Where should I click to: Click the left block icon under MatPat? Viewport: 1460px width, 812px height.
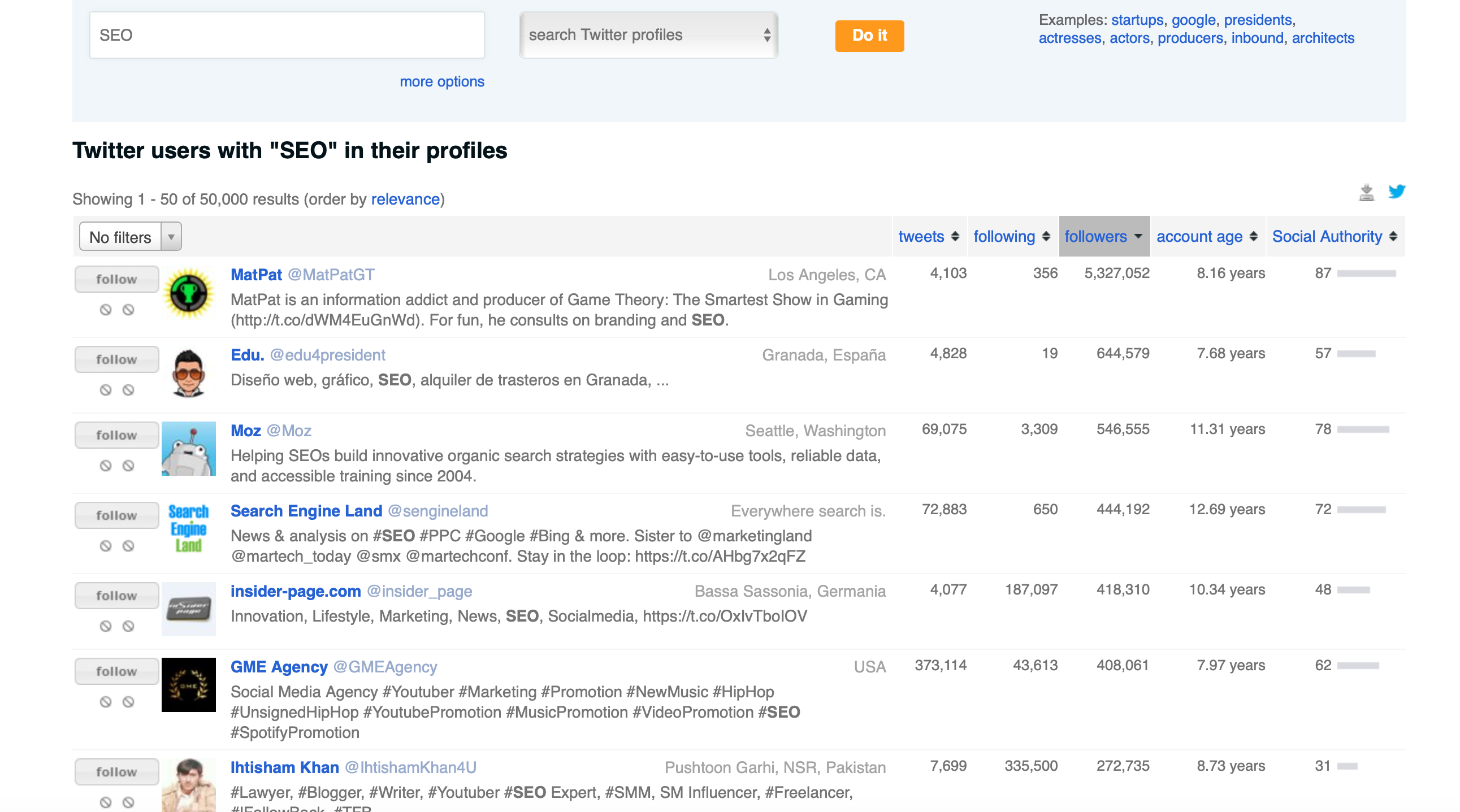coord(106,310)
